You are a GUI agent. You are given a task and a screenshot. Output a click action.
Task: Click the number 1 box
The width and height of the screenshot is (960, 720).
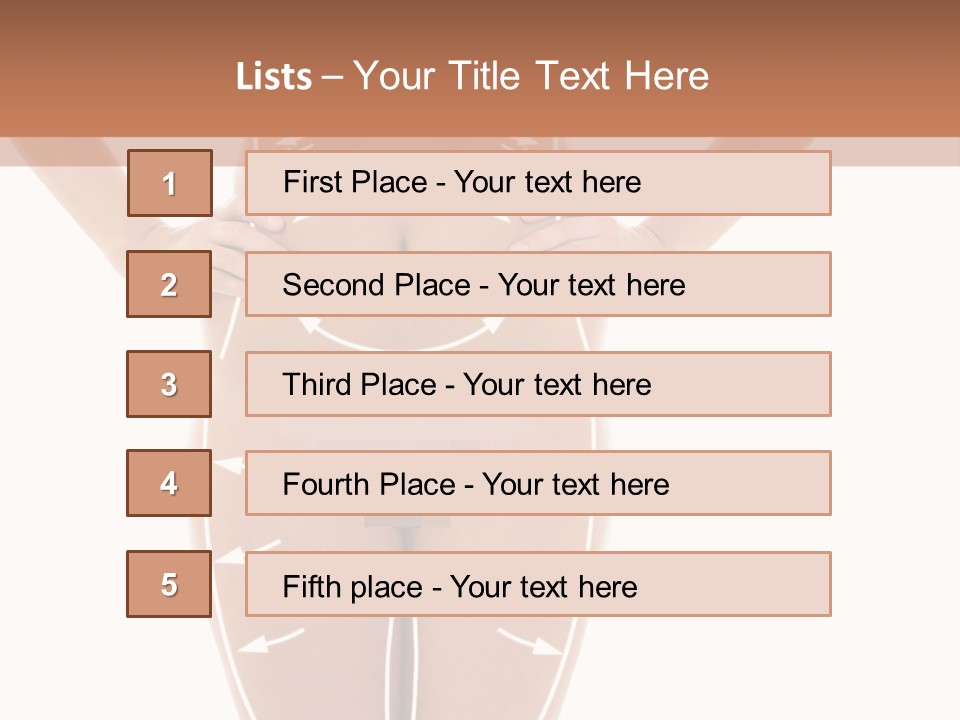(169, 183)
